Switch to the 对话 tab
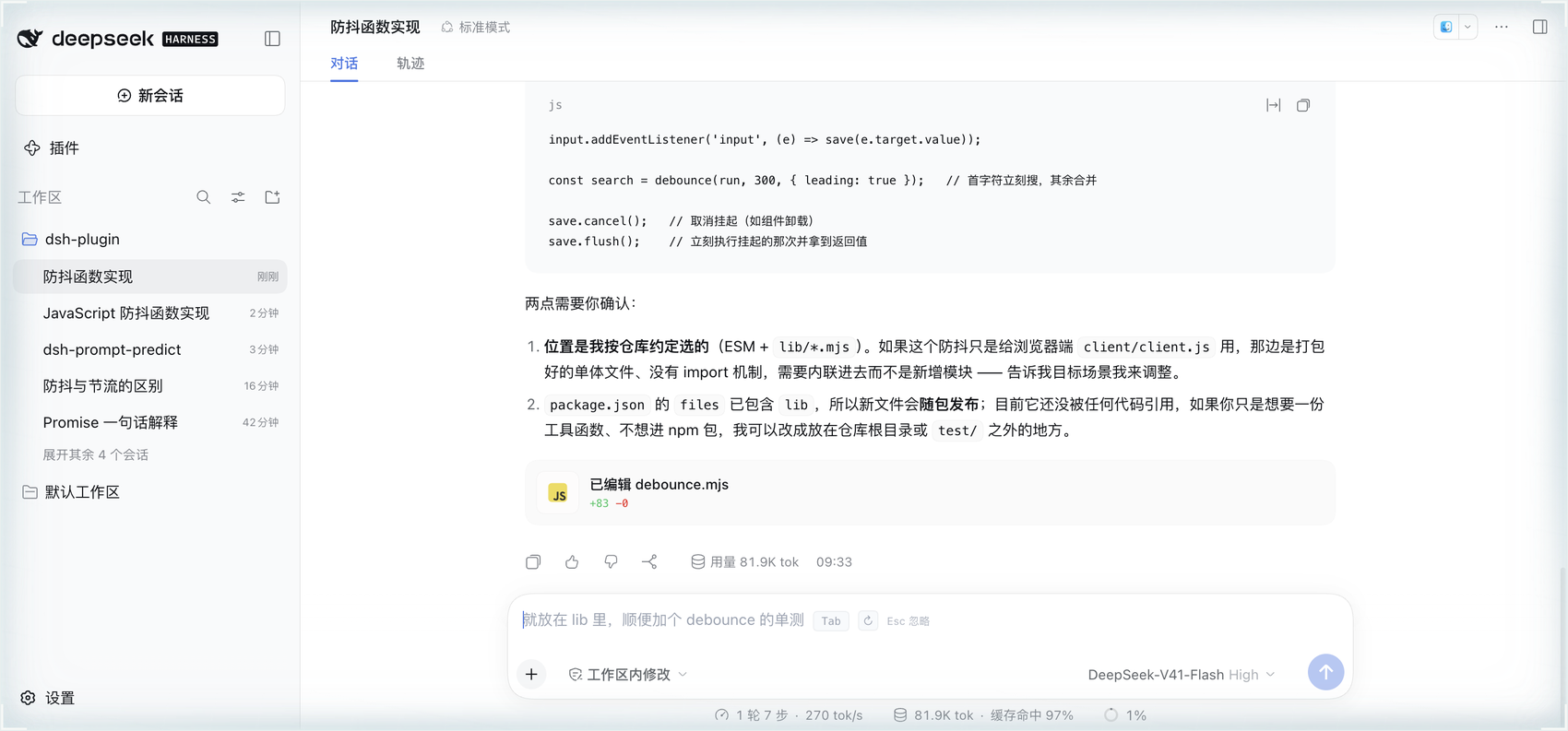 tap(344, 64)
